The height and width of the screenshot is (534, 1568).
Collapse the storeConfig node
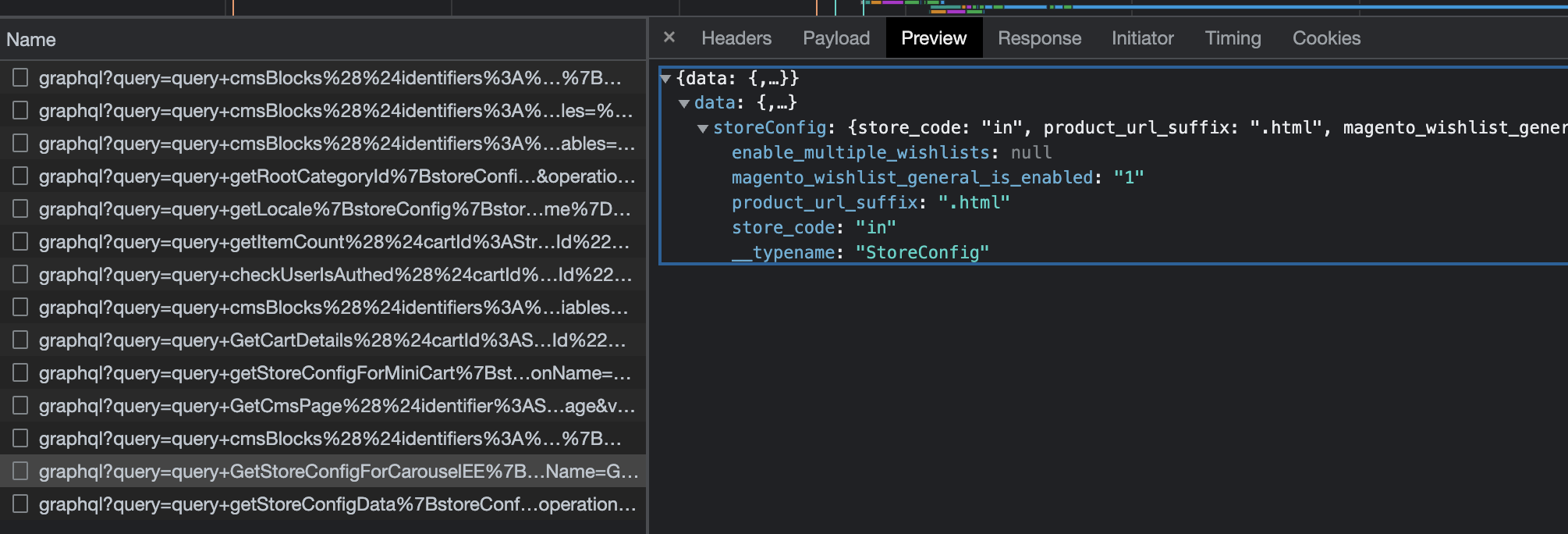703,128
